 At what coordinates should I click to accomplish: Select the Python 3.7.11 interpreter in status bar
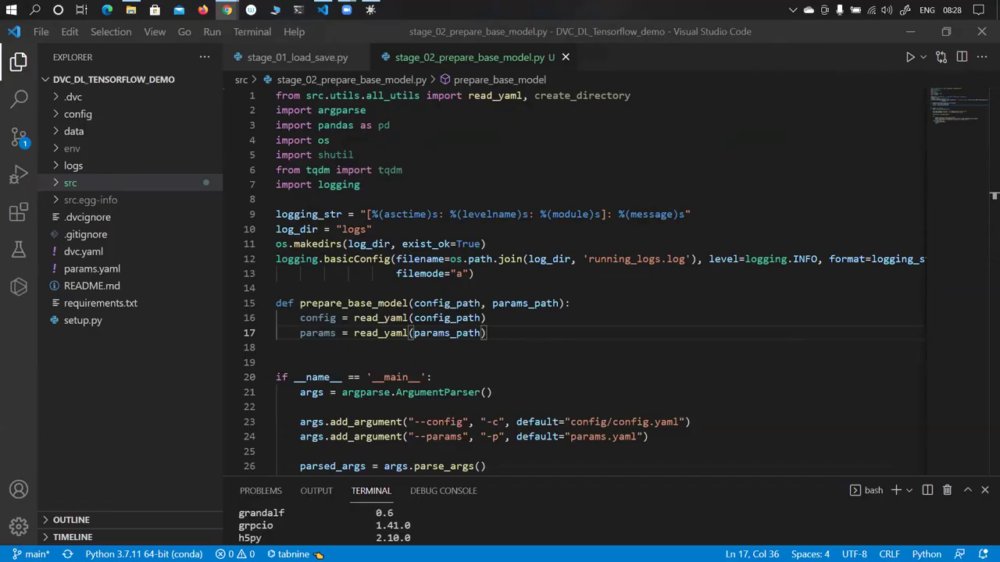(x=143, y=554)
